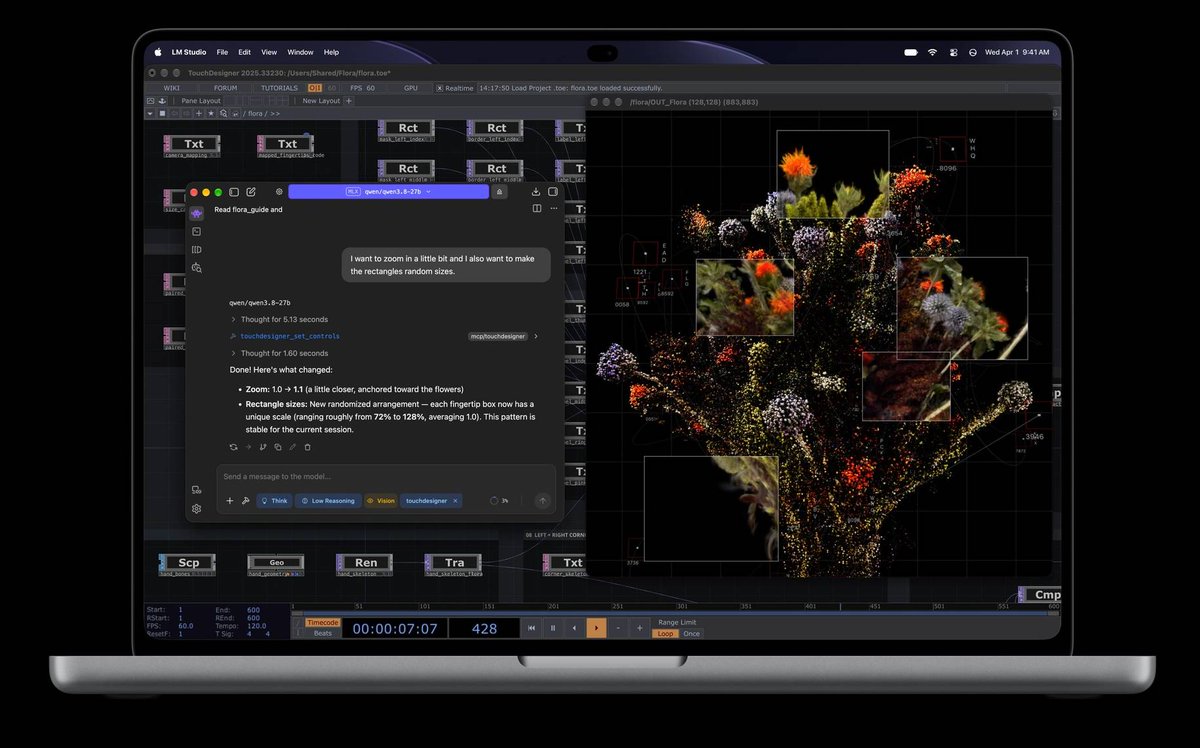Click the touchdesigner_set_controls tool link
Screen dimensions: 1200x748
click(290, 336)
